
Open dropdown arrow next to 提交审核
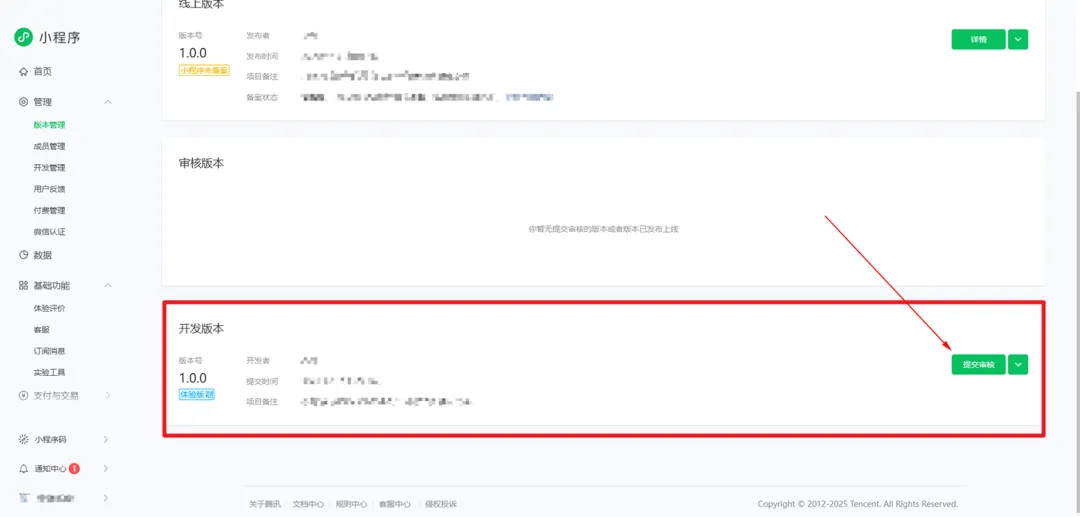1018,365
